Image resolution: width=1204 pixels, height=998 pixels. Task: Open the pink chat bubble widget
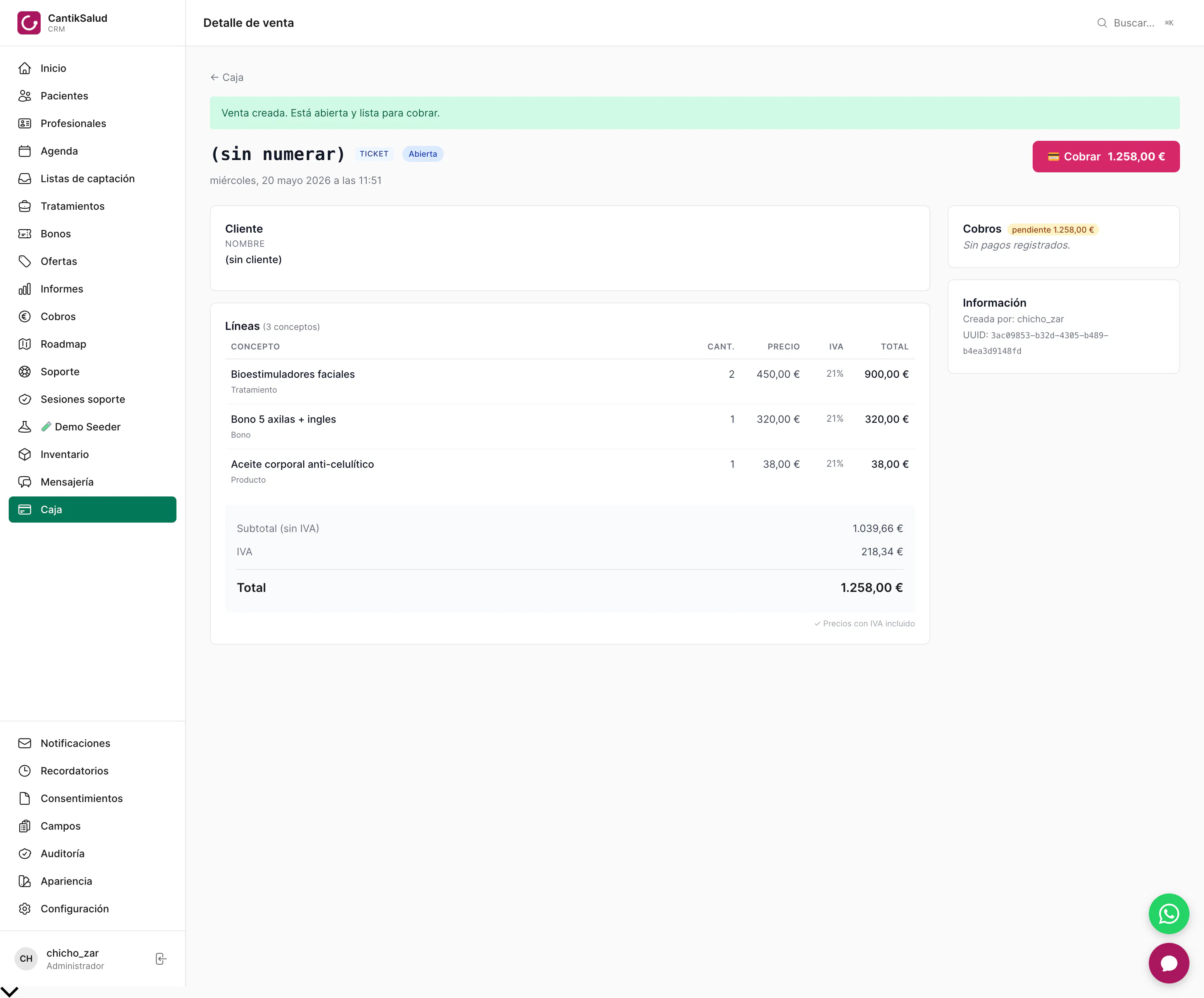click(1168, 962)
